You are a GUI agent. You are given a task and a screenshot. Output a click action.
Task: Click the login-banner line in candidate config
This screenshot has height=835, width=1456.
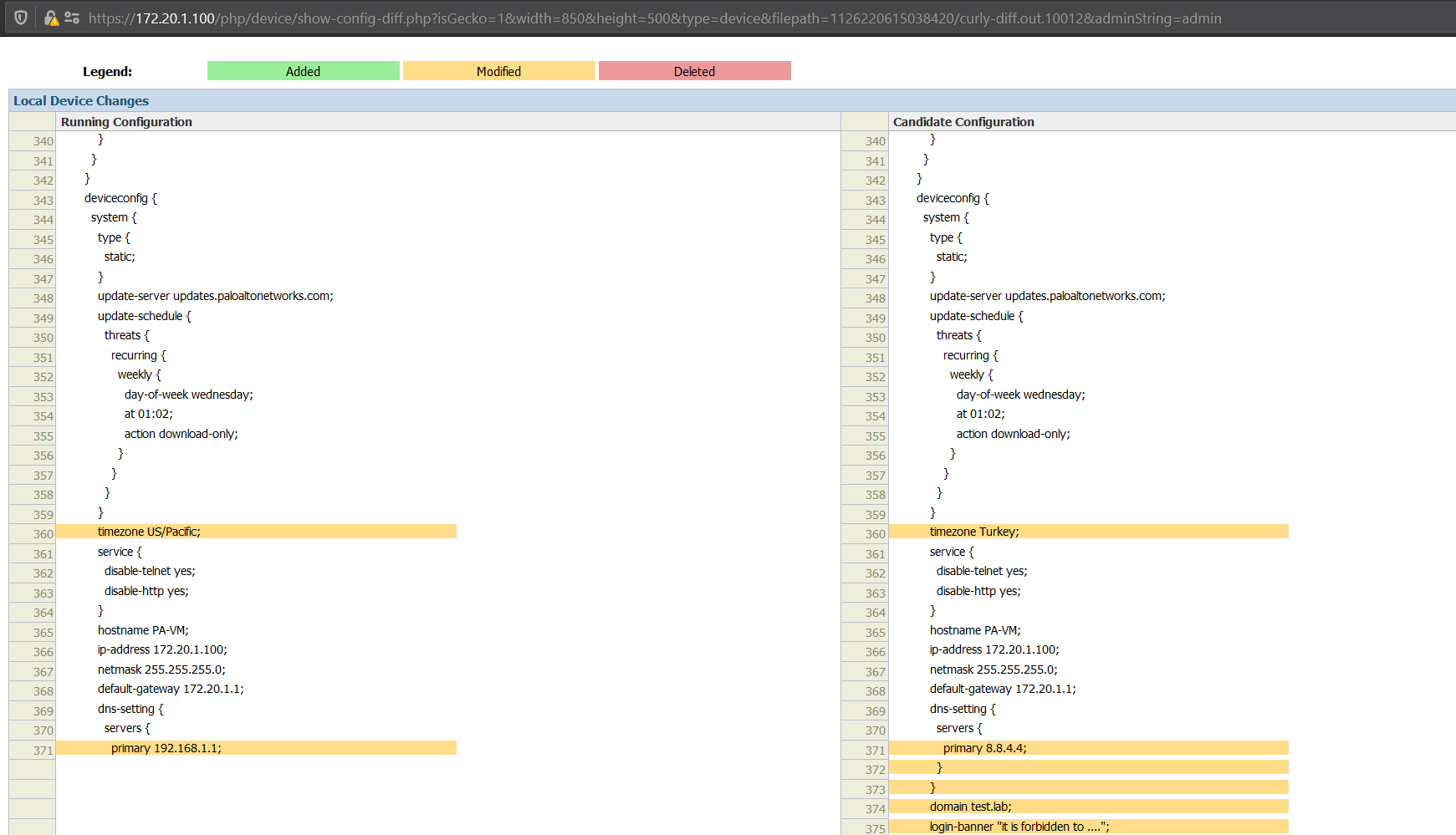point(1088,827)
